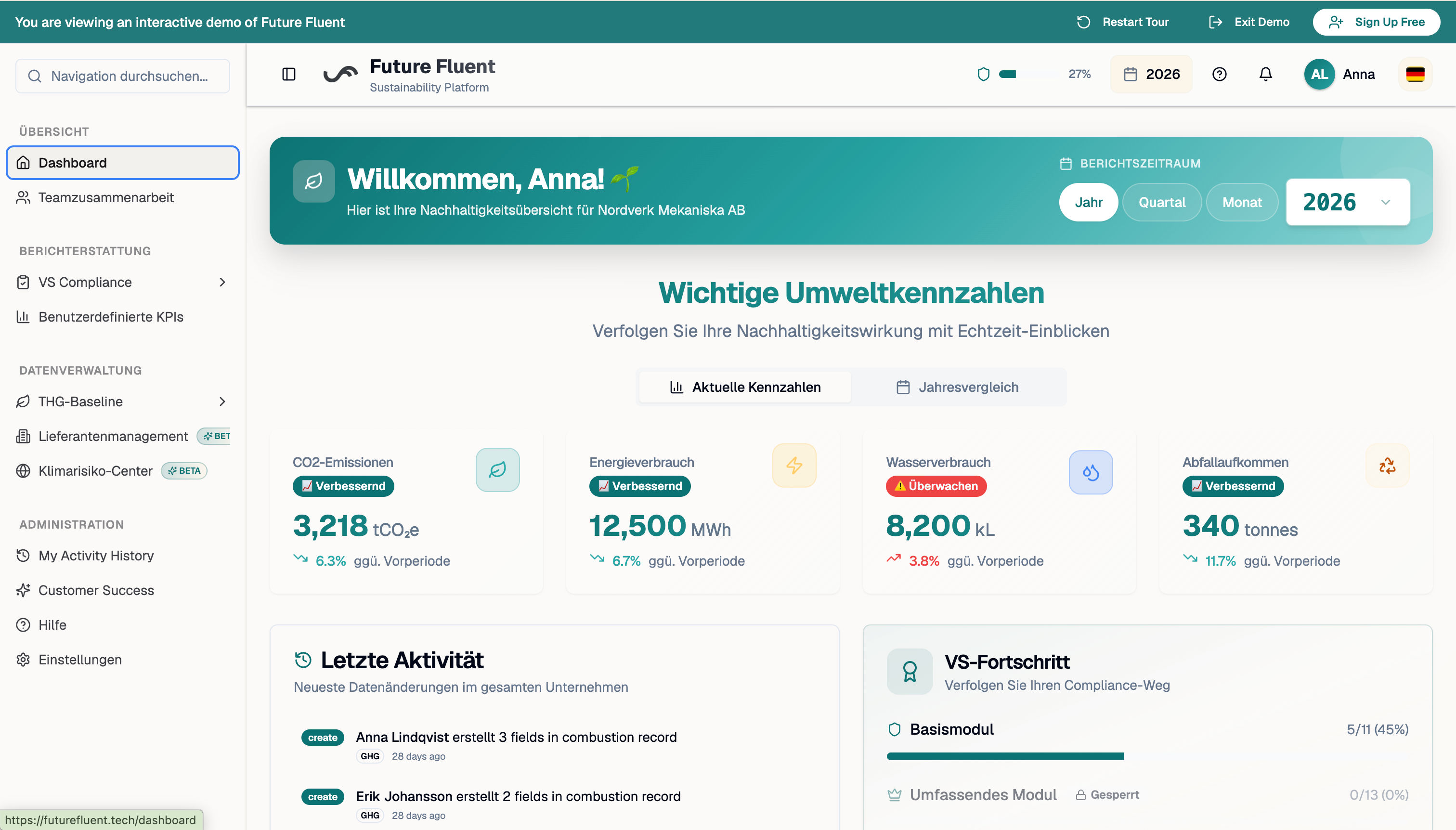Click the Letzte Aktivität history clock icon
1456x830 pixels.
(303, 660)
